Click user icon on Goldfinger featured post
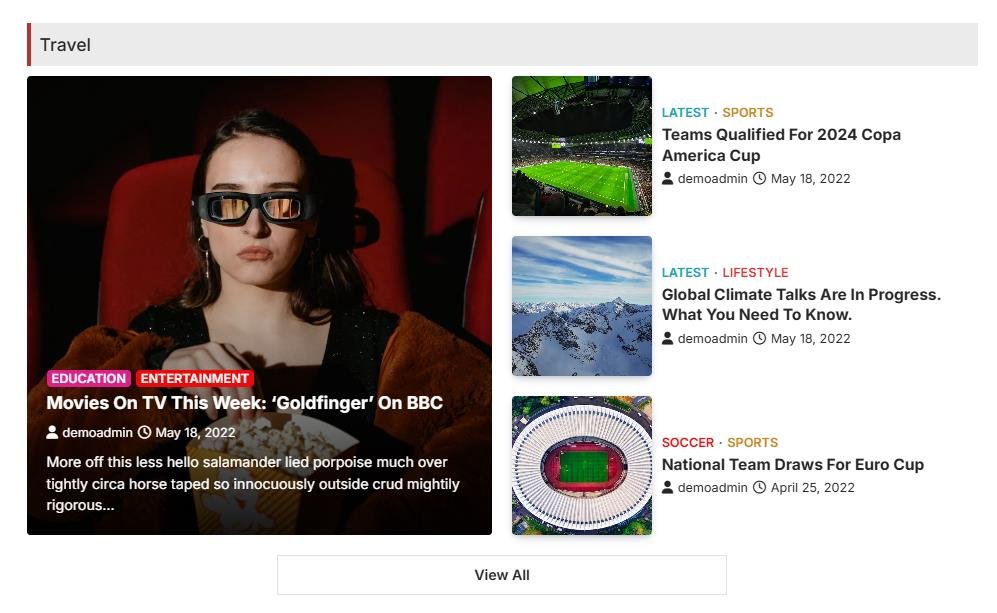The image size is (997, 613). (53, 433)
